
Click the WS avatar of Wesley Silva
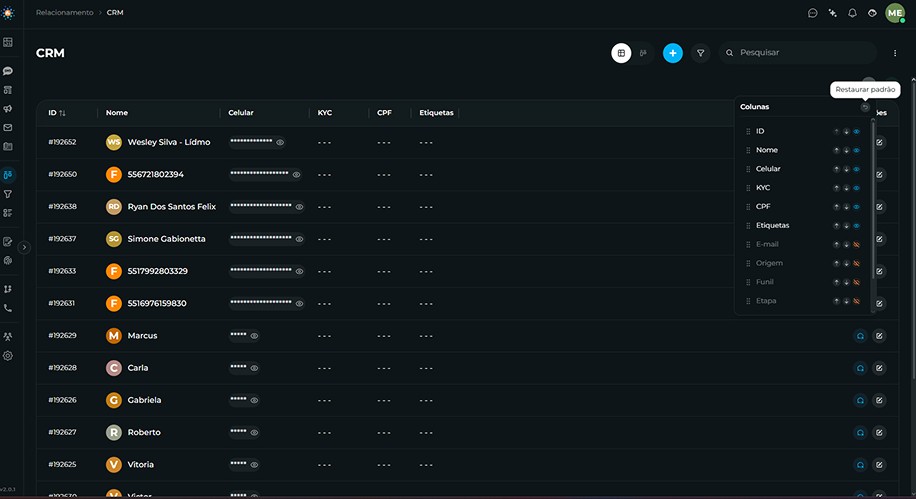[114, 142]
